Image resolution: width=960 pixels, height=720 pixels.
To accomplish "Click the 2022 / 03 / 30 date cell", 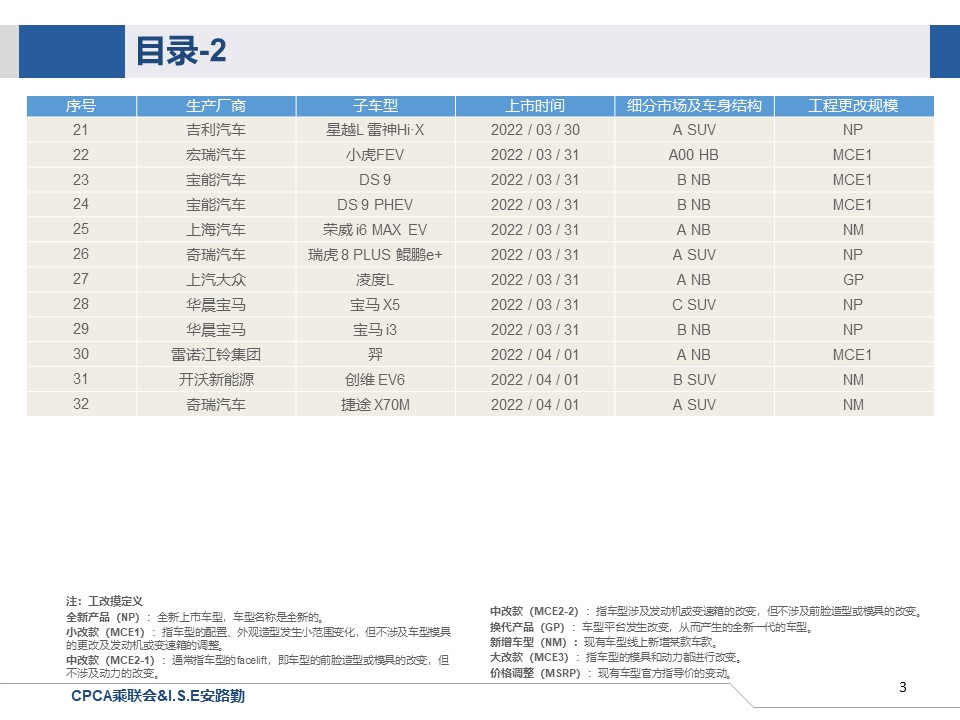I will pyautogui.click(x=535, y=130).
